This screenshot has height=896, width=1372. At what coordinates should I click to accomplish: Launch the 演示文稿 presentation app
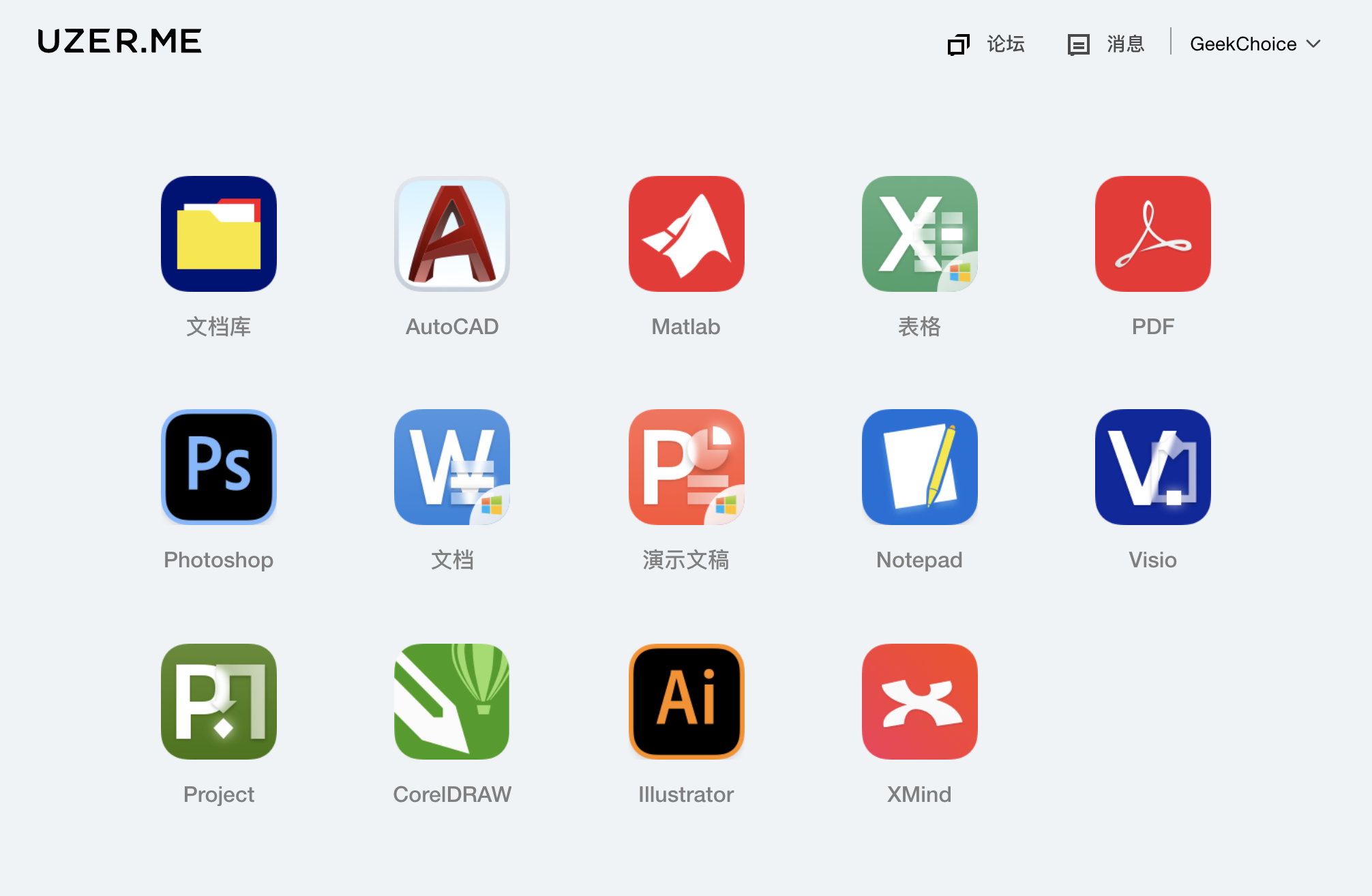pos(686,467)
